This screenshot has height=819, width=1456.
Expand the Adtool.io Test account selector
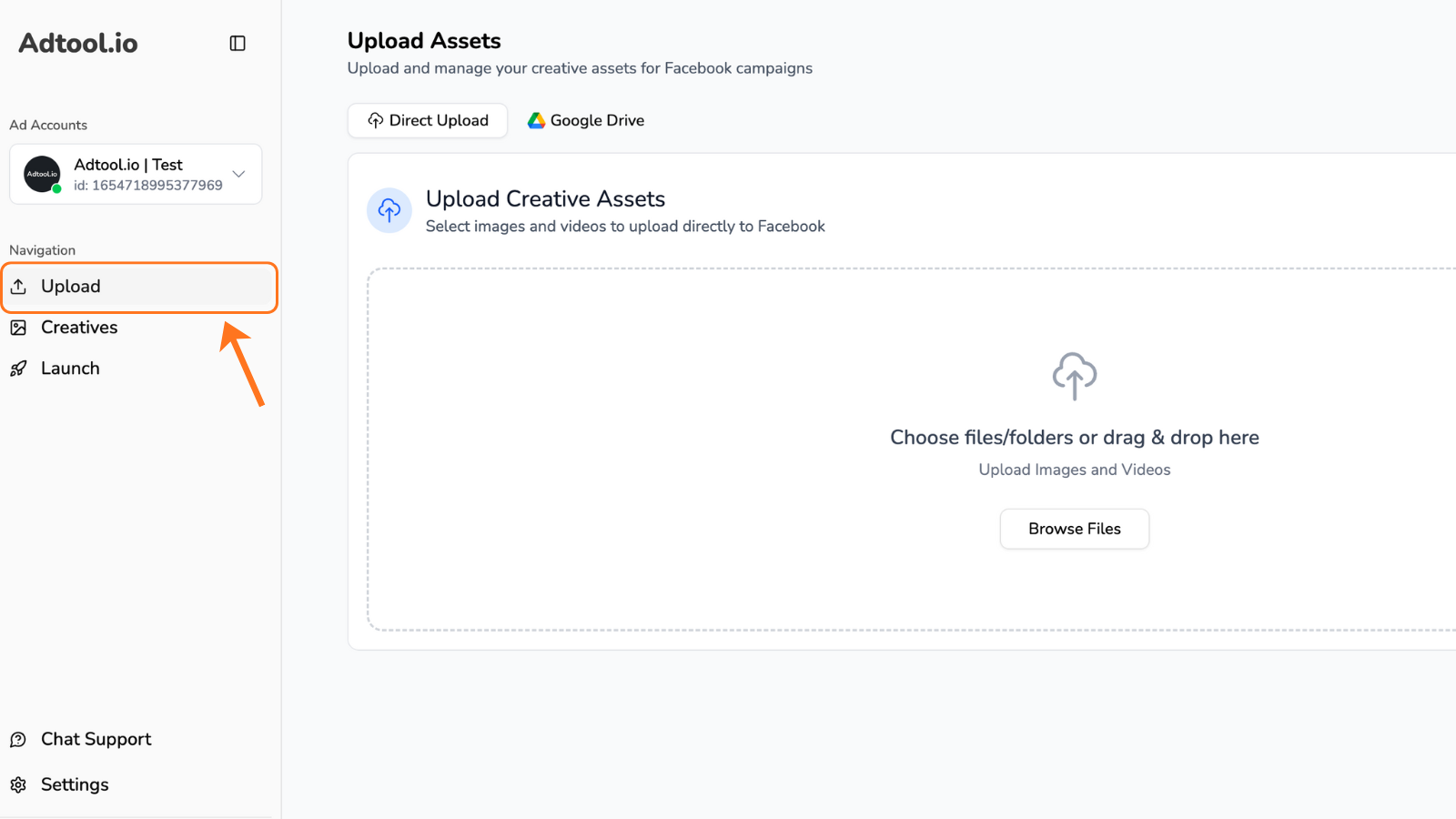coord(135,174)
